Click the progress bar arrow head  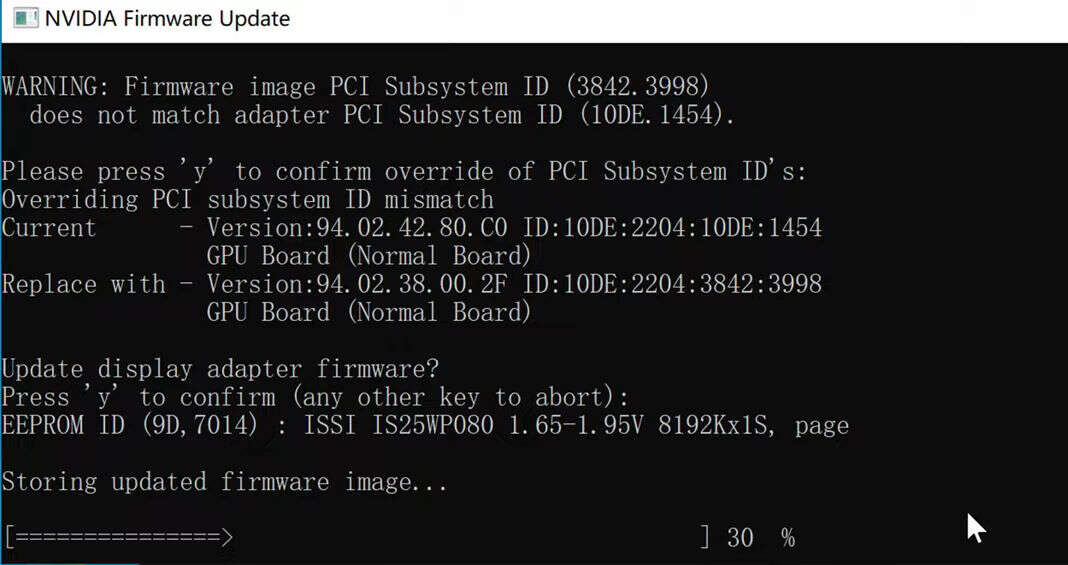tap(226, 539)
